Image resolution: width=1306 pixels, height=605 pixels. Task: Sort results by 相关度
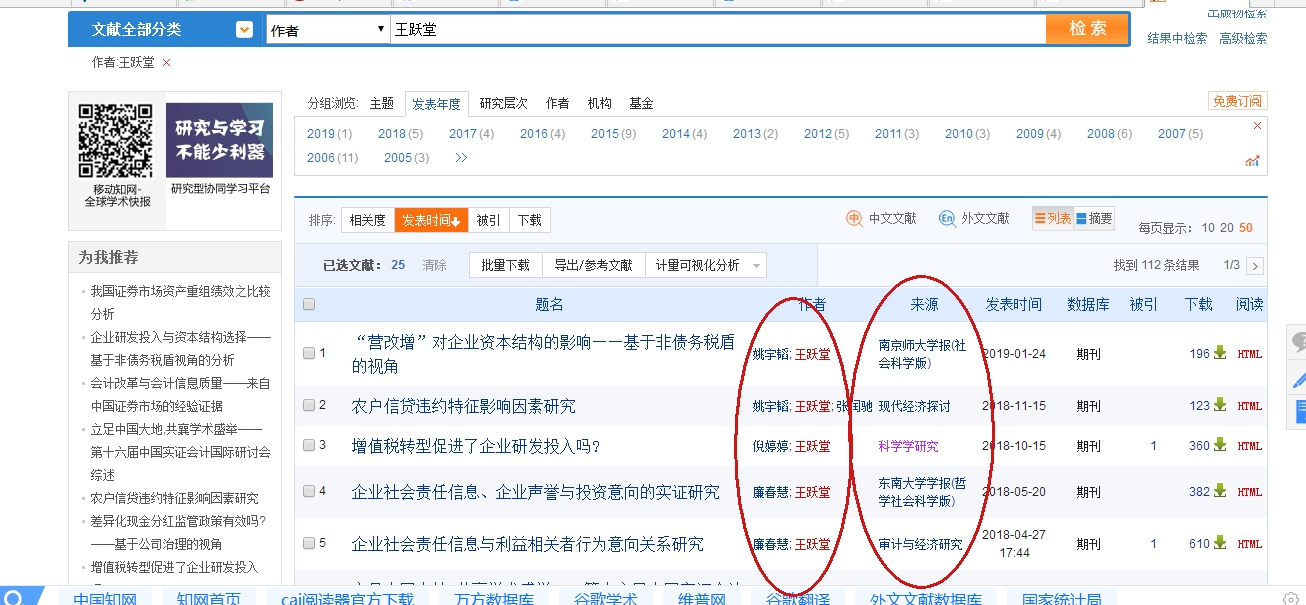(x=368, y=220)
